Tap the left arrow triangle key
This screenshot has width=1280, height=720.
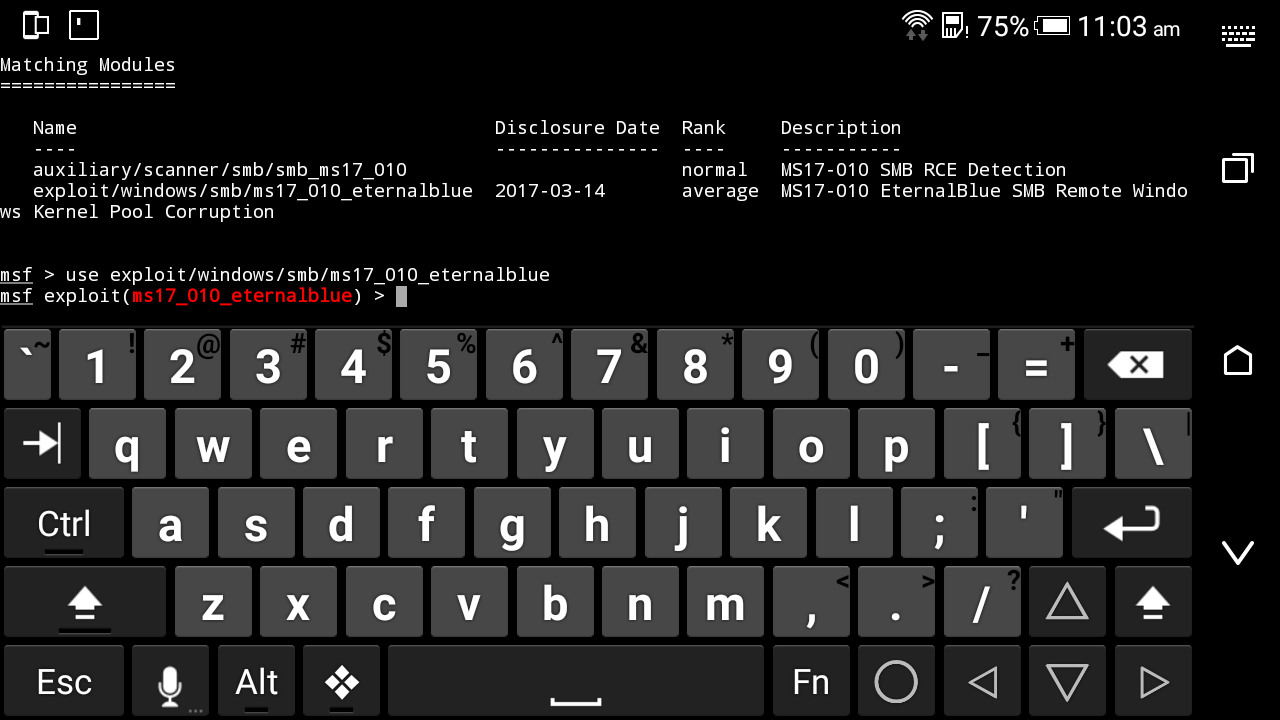click(982, 681)
